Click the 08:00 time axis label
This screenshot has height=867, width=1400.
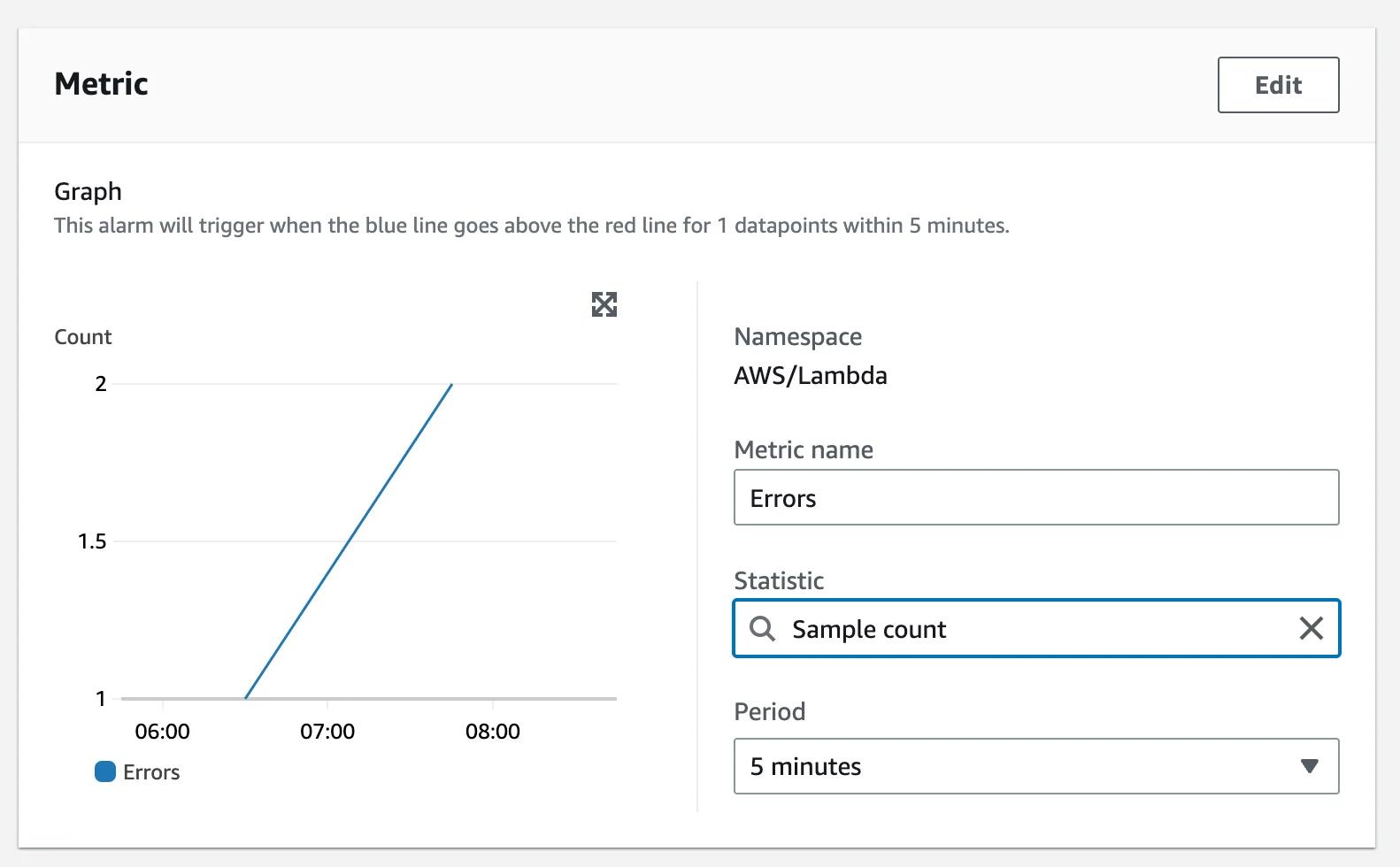click(492, 732)
